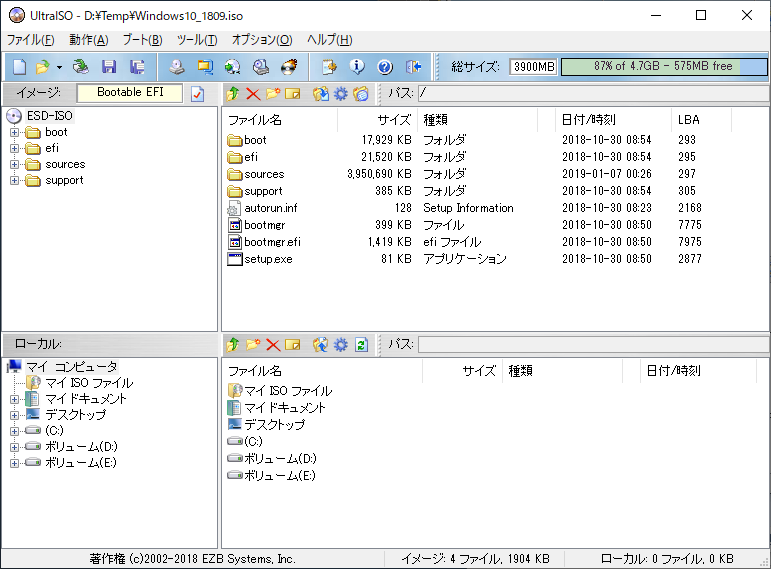This screenshot has width=771, height=569.
Task: Click the red X delete icon in local pane toolbar
Action: tap(273, 345)
